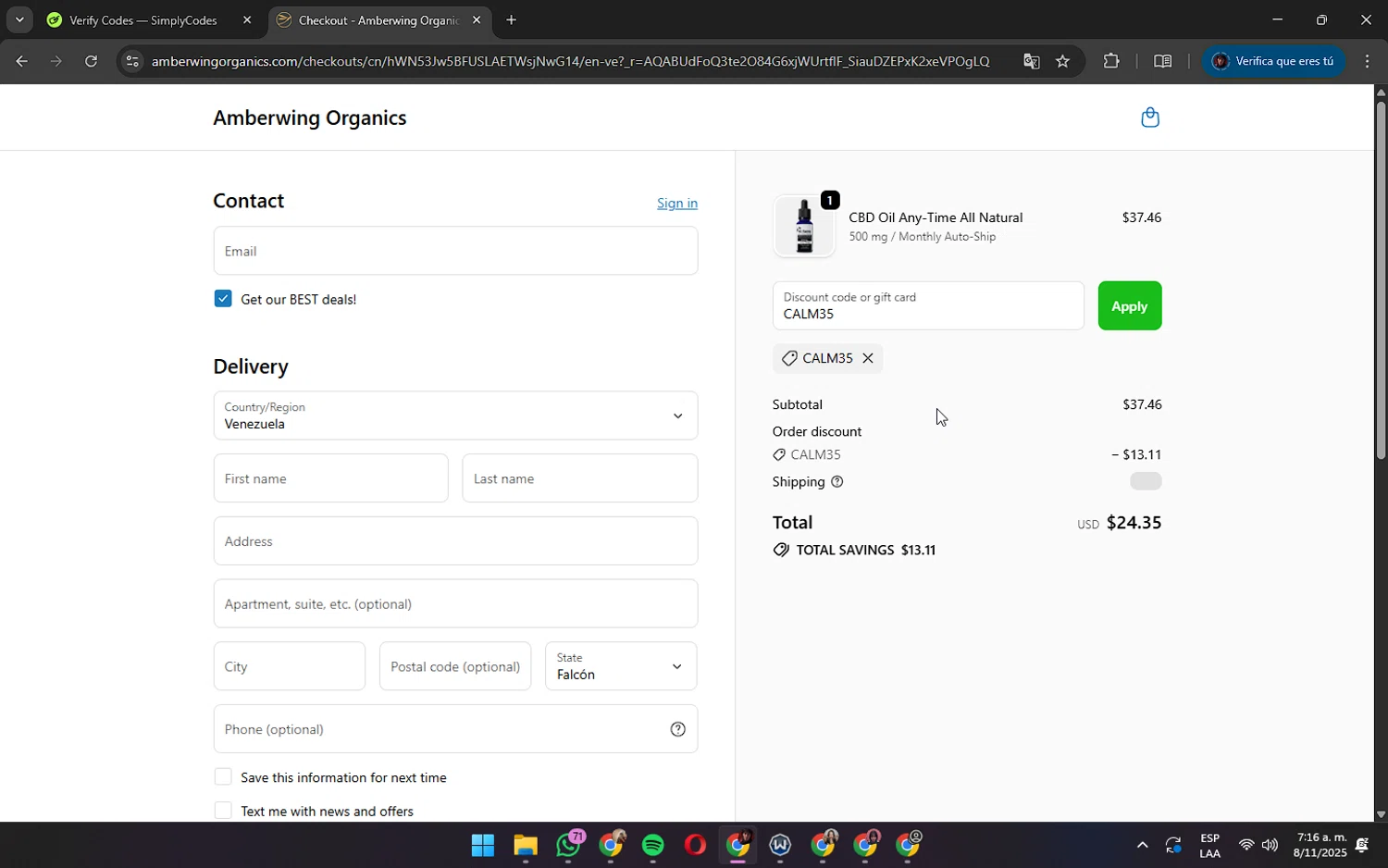Click the Sign in link
The image size is (1388, 868).
point(677,203)
